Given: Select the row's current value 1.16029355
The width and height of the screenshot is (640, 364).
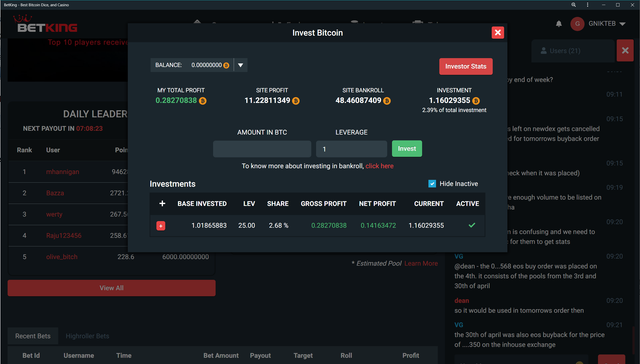Looking at the screenshot, I should [x=426, y=226].
